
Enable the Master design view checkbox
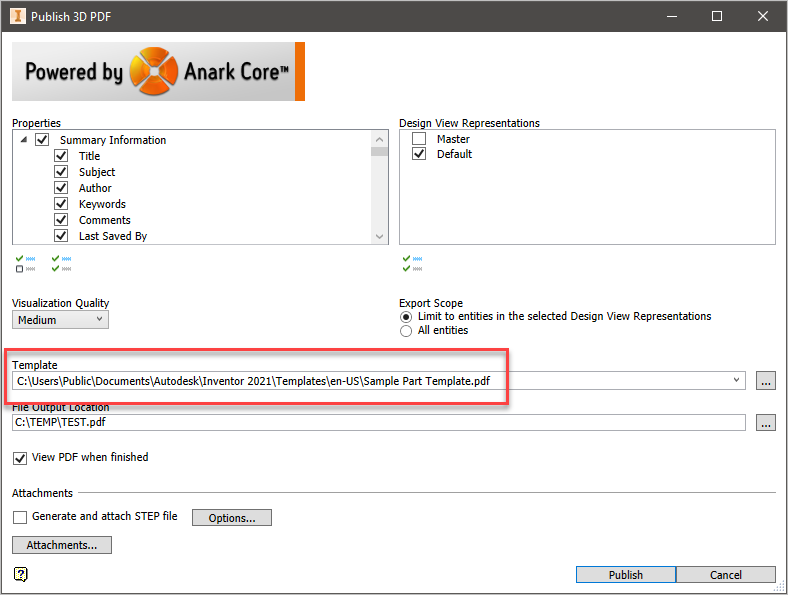419,138
